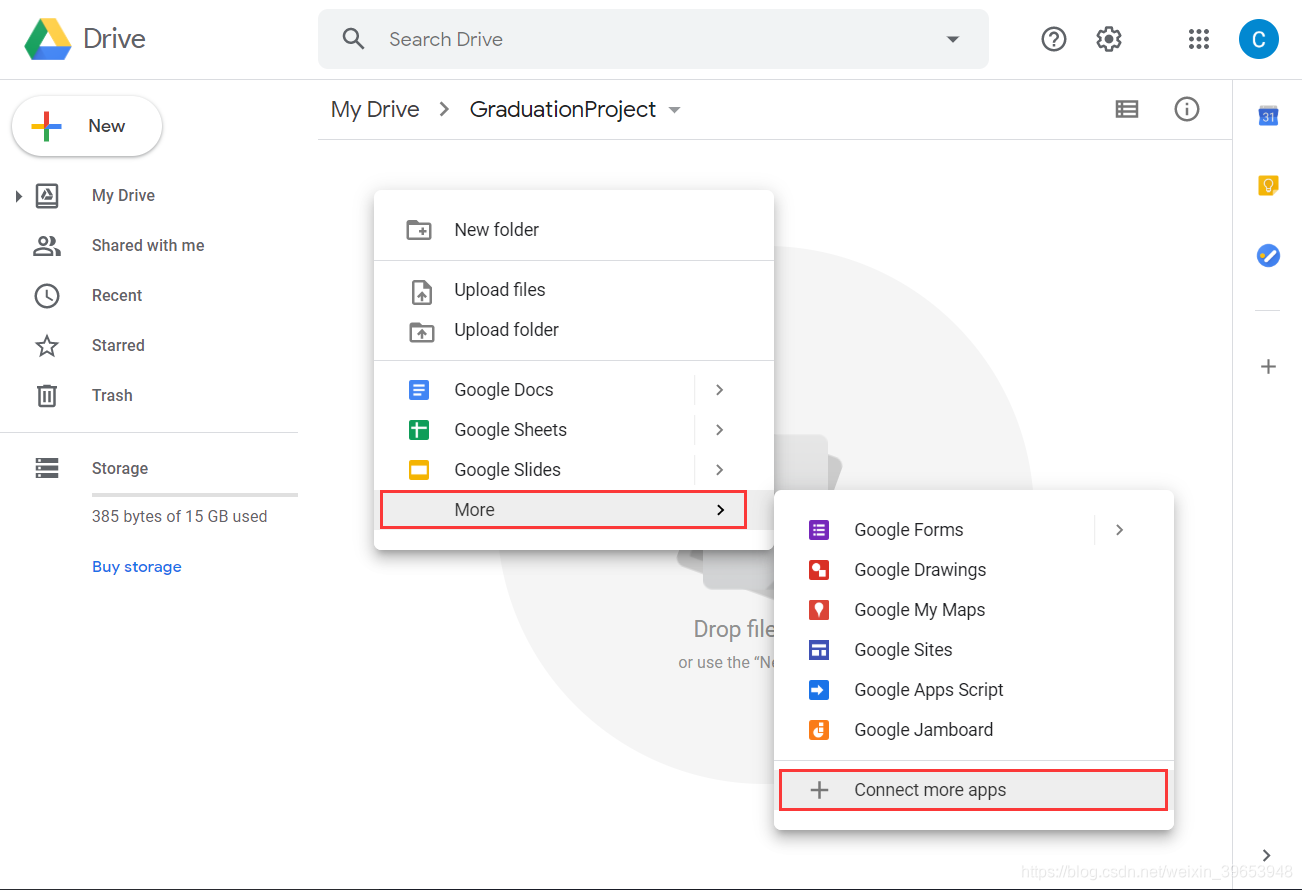Screen dimensions: 1302x890
Task: Expand Google Slides submenu arrow
Action: 719,470
